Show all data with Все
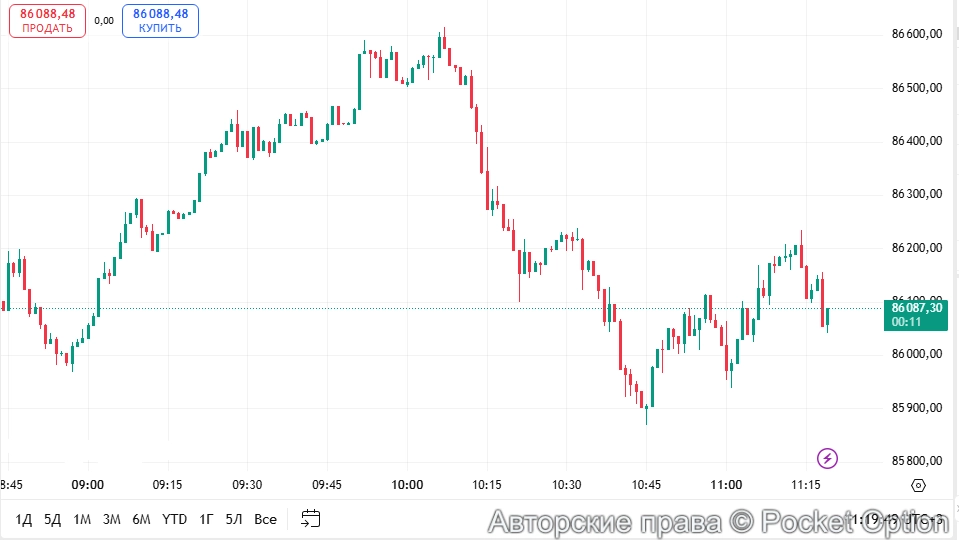This screenshot has height=540, width=959. (x=265, y=519)
